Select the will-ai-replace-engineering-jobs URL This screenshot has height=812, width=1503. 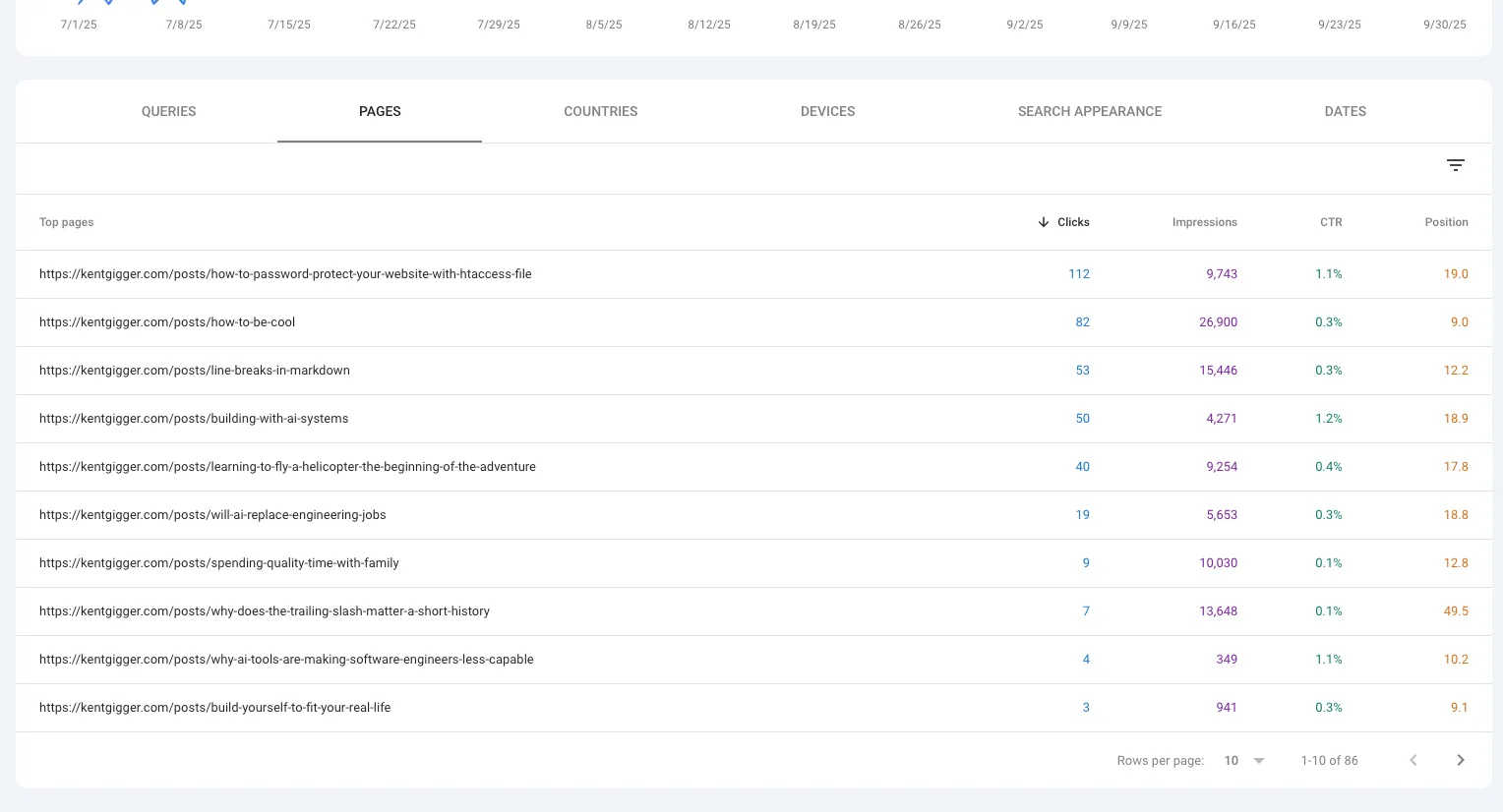212,515
